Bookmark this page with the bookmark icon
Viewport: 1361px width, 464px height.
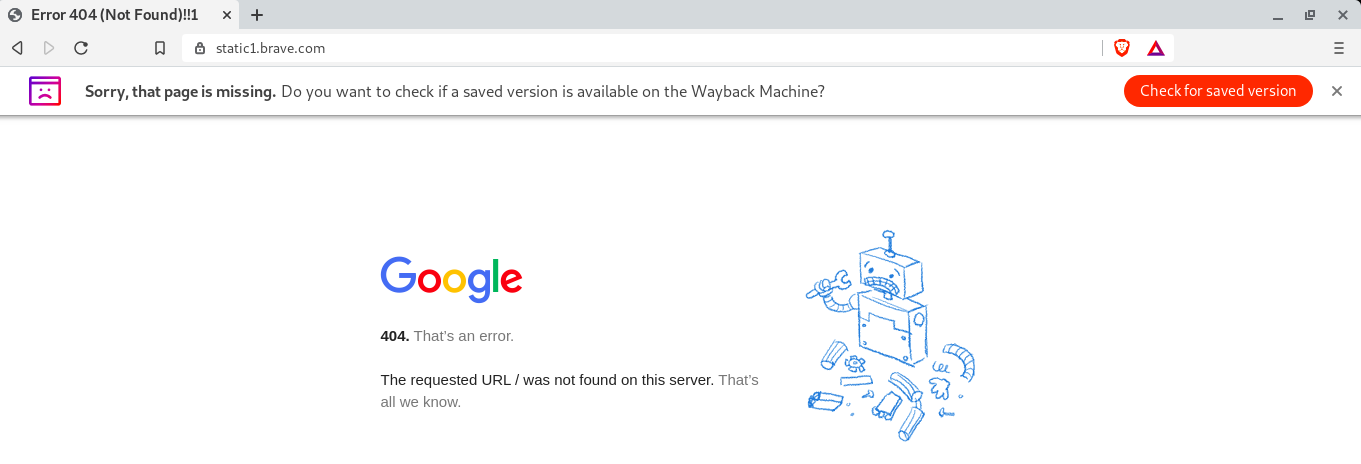point(160,48)
